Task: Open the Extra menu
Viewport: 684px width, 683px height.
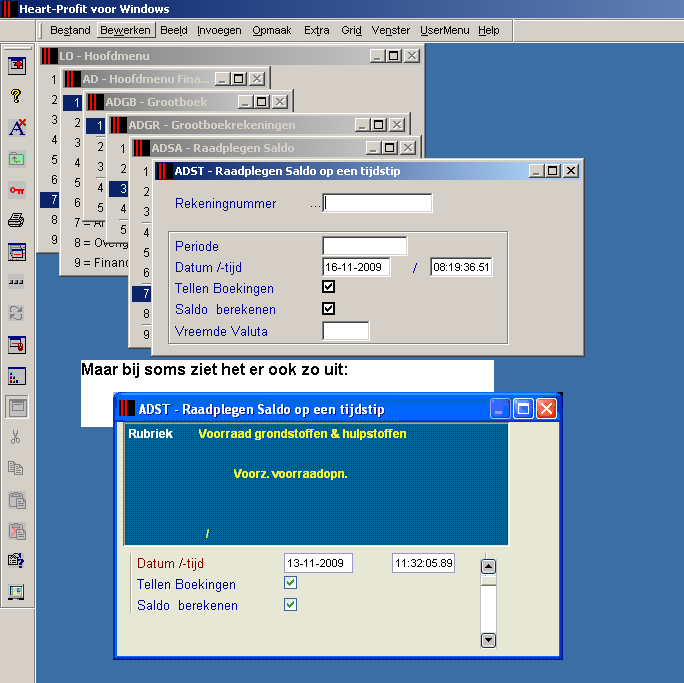Action: tap(316, 30)
